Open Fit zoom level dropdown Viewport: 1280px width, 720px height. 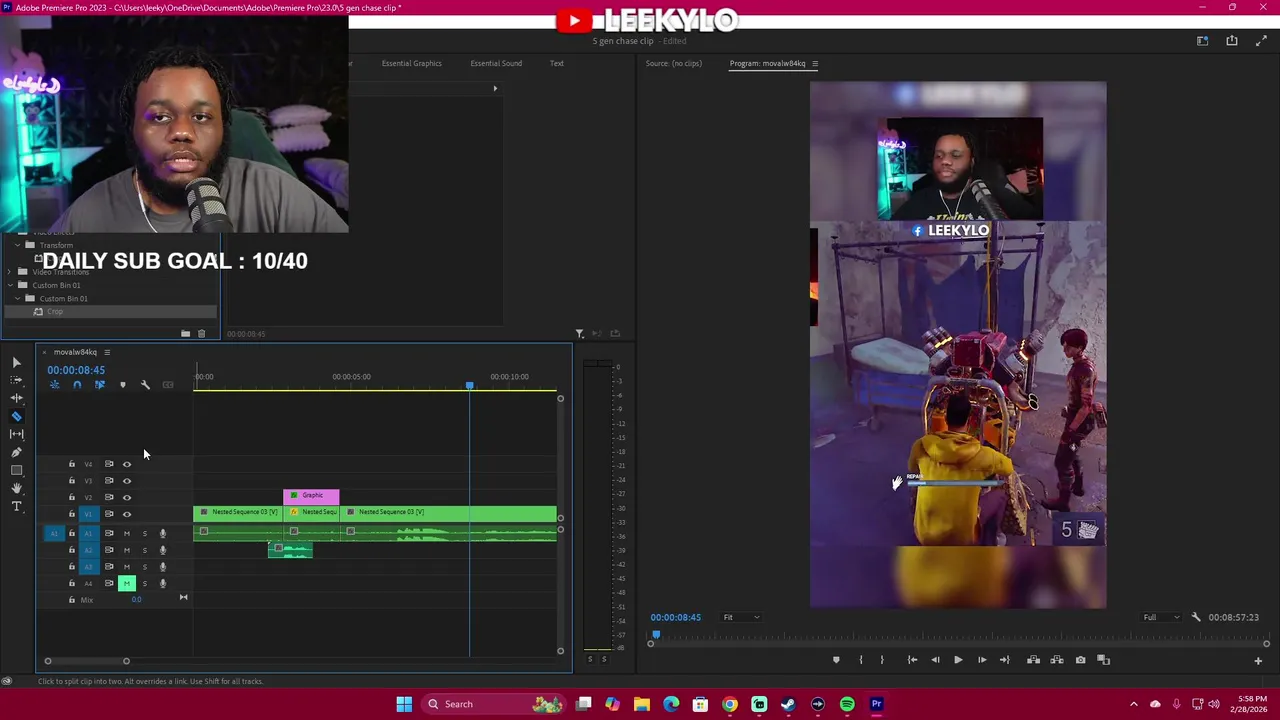click(741, 617)
